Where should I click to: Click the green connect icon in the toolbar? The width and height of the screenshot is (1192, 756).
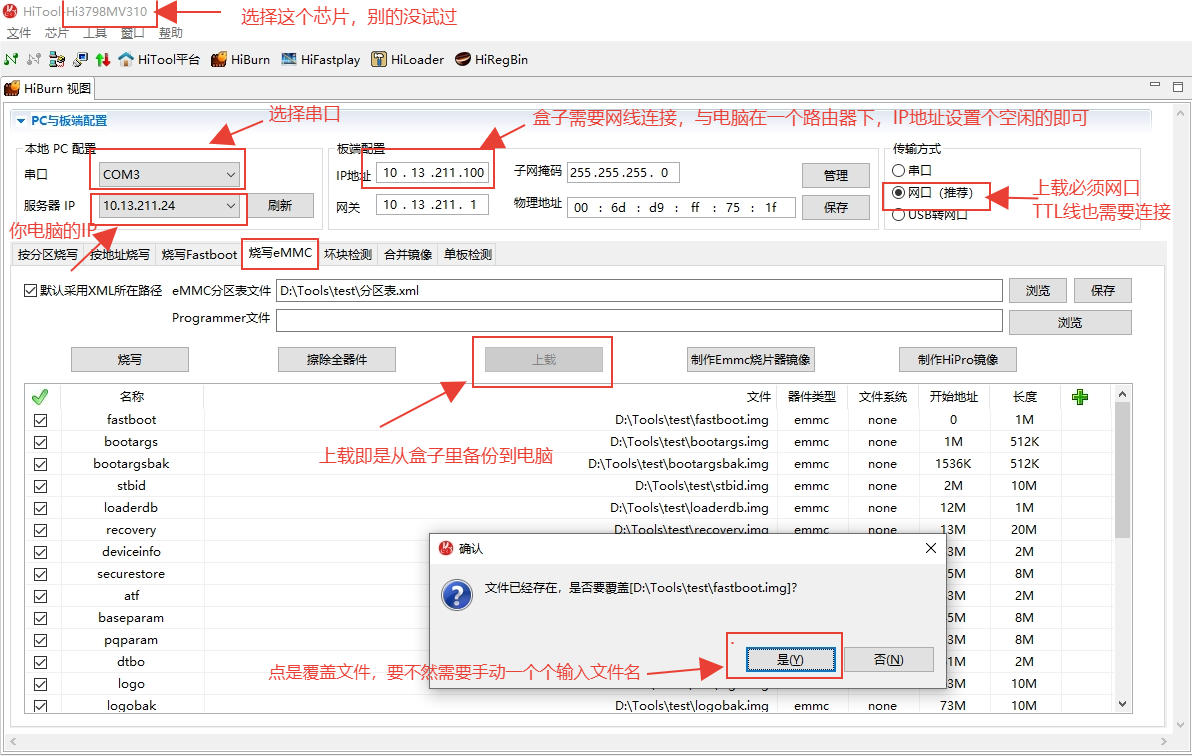(11, 59)
